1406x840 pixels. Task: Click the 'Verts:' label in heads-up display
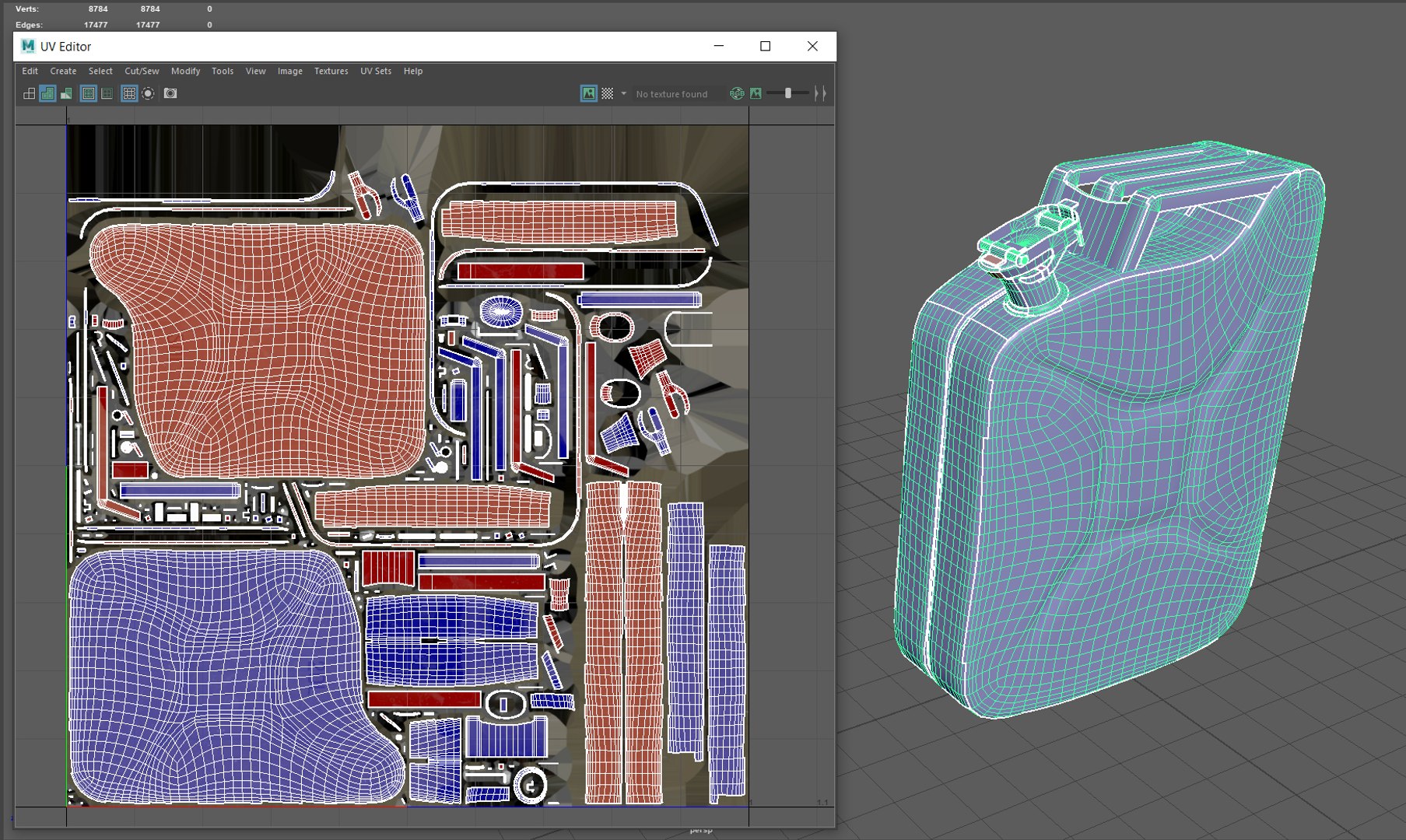click(x=26, y=9)
